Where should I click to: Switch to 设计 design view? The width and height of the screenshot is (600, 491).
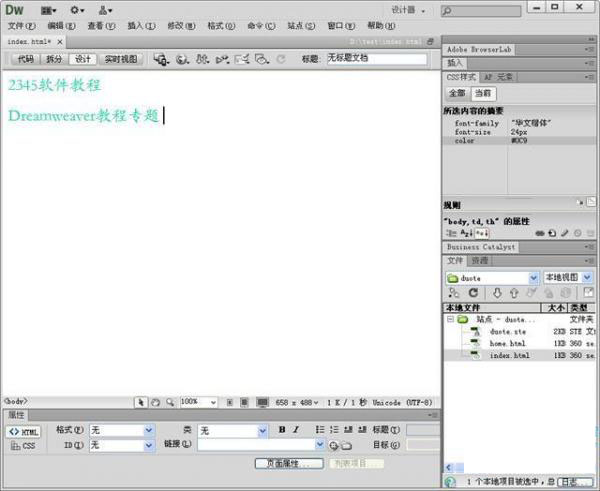(x=83, y=59)
